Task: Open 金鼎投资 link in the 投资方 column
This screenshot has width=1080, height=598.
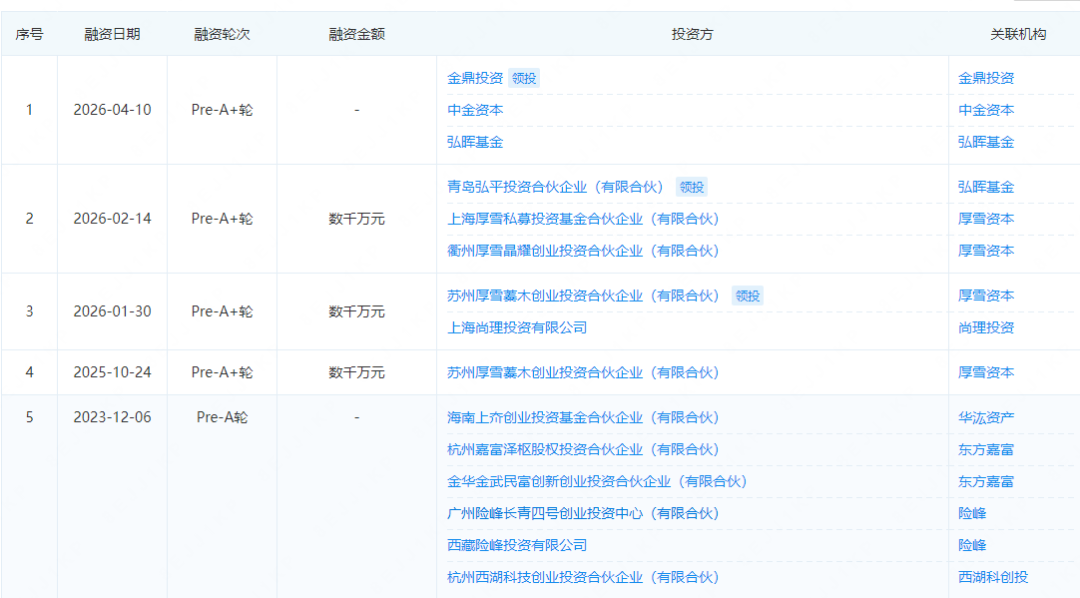Action: pos(475,78)
